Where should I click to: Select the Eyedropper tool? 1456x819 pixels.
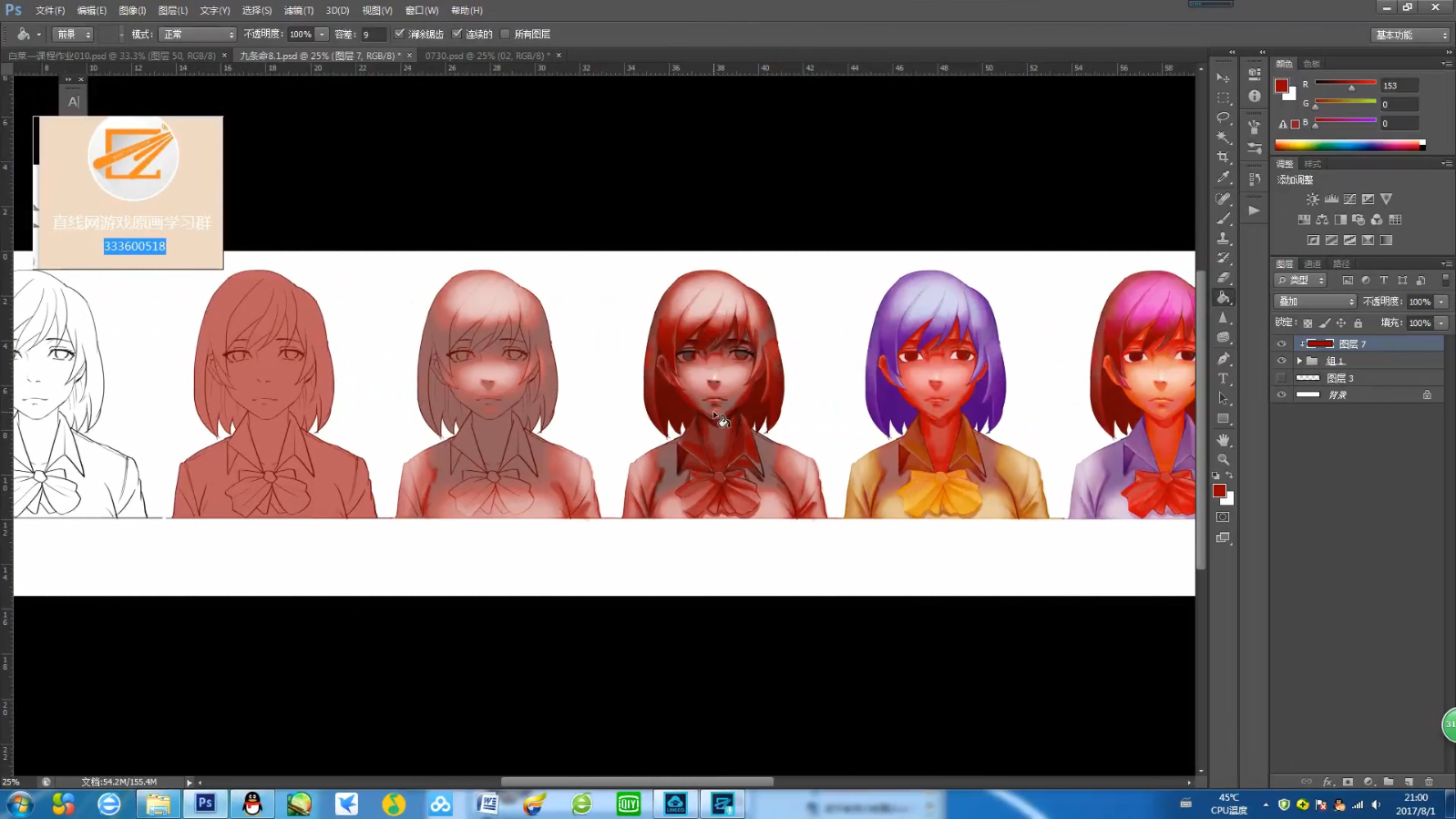pos(1224,178)
